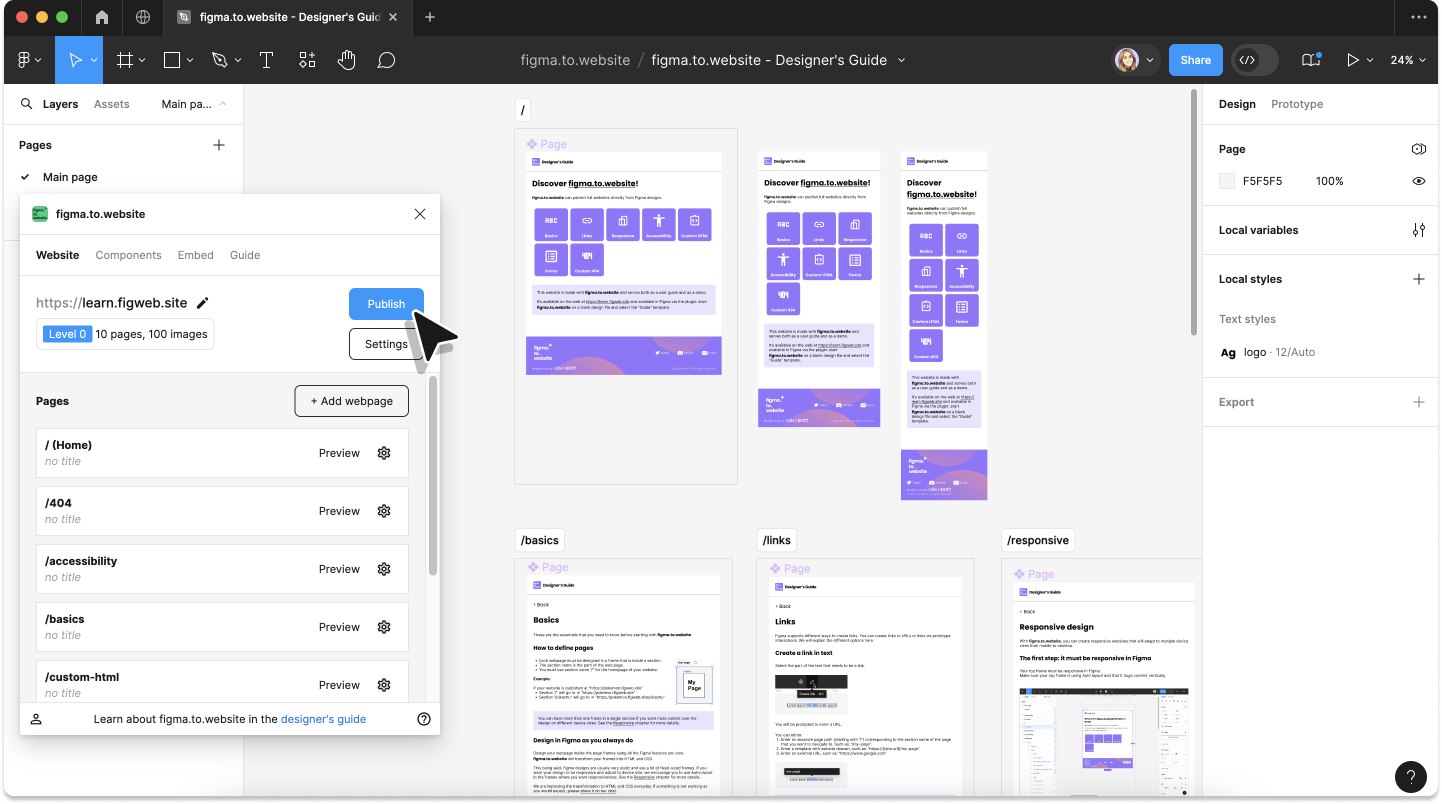
Task: Switch to the Layers tab
Action: point(60,104)
